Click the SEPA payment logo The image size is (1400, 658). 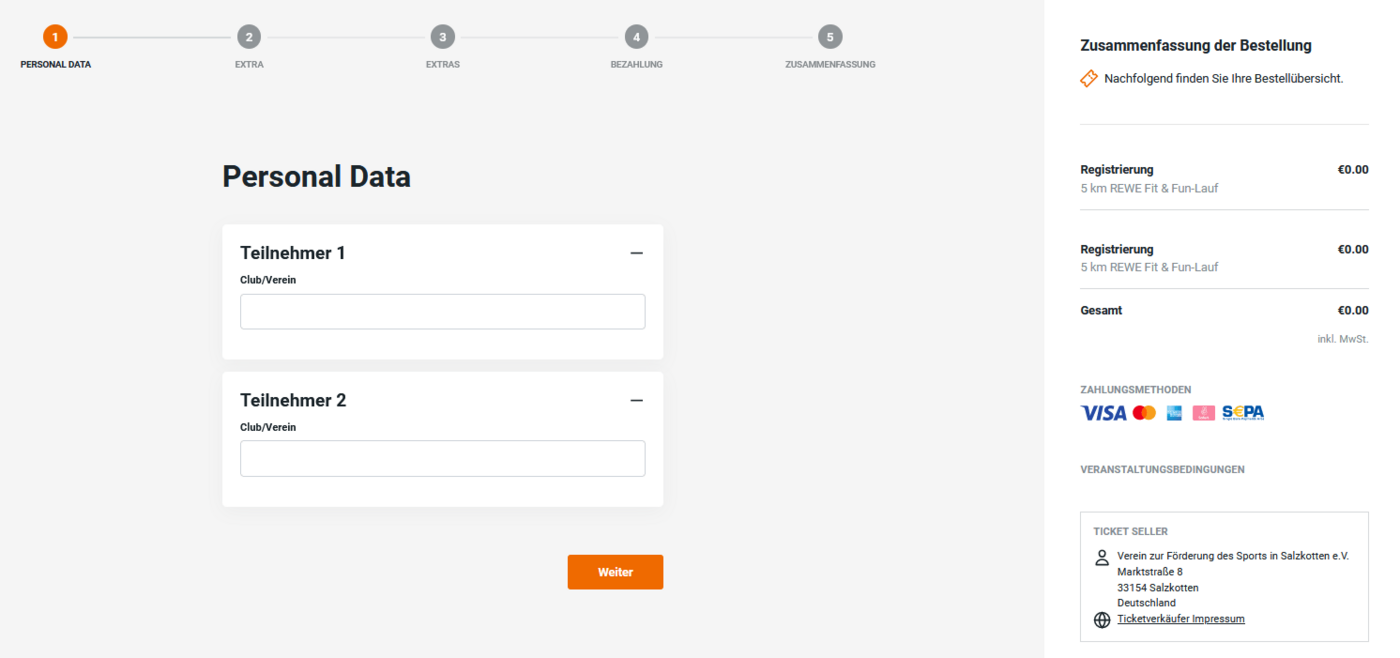pos(1243,413)
